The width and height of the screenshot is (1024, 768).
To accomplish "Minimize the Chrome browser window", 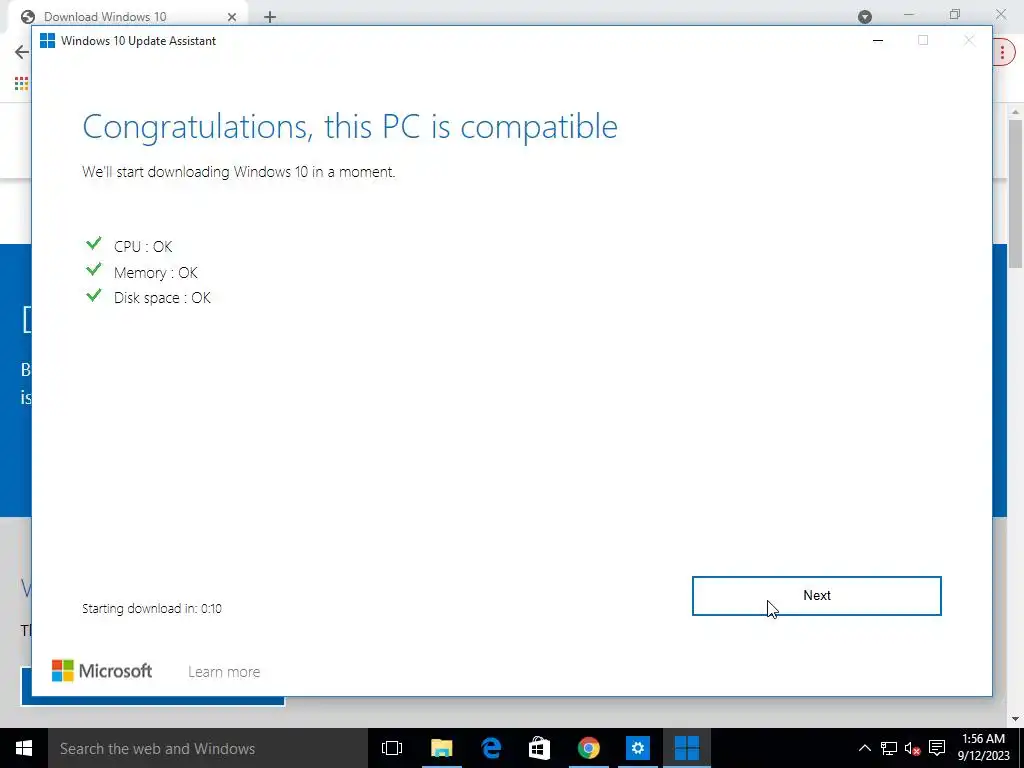I will 908,14.
